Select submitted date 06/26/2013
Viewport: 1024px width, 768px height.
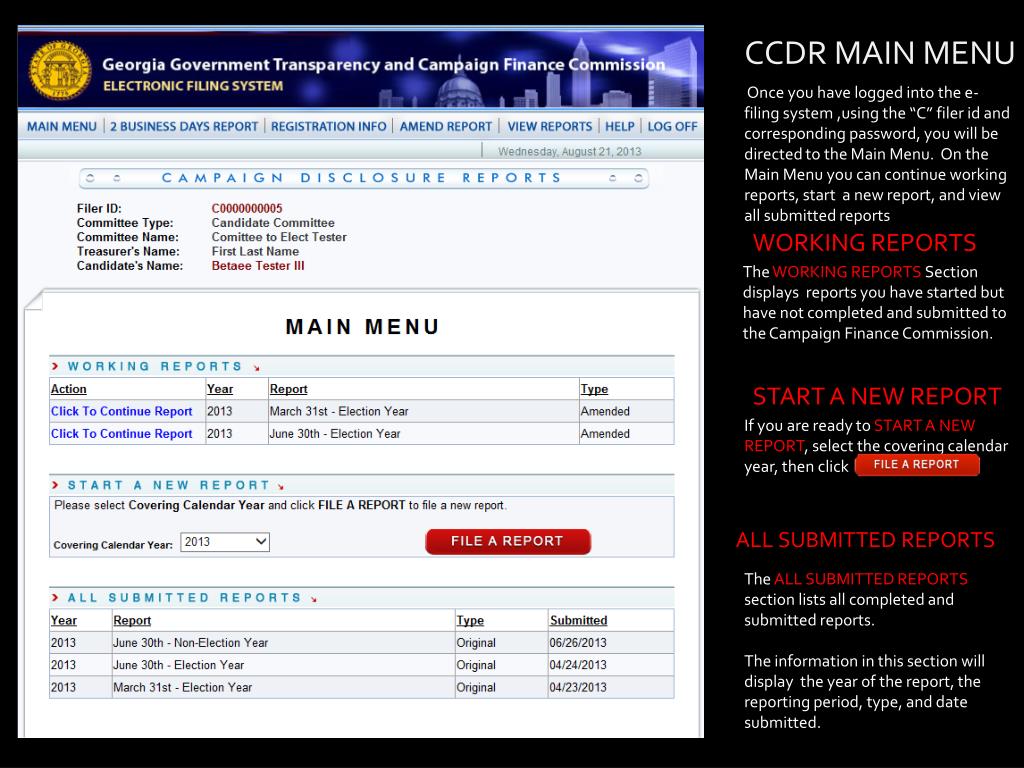pyautogui.click(x=577, y=643)
